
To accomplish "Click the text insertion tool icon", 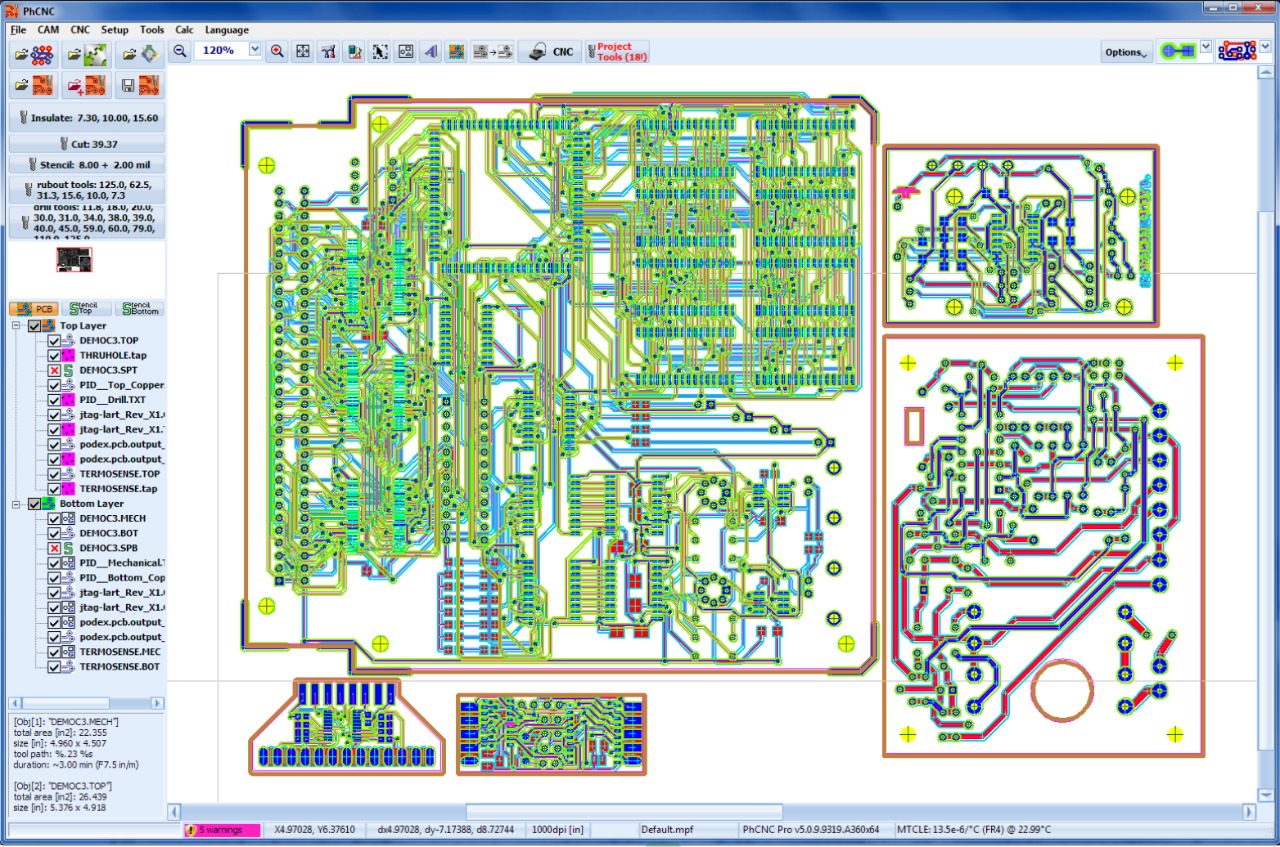I will (x=430, y=51).
